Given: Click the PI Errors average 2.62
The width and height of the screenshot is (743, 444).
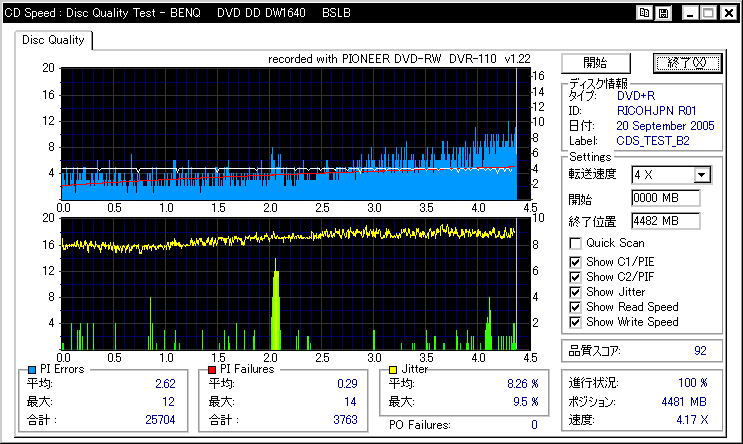Looking at the screenshot, I should pyautogui.click(x=165, y=384).
